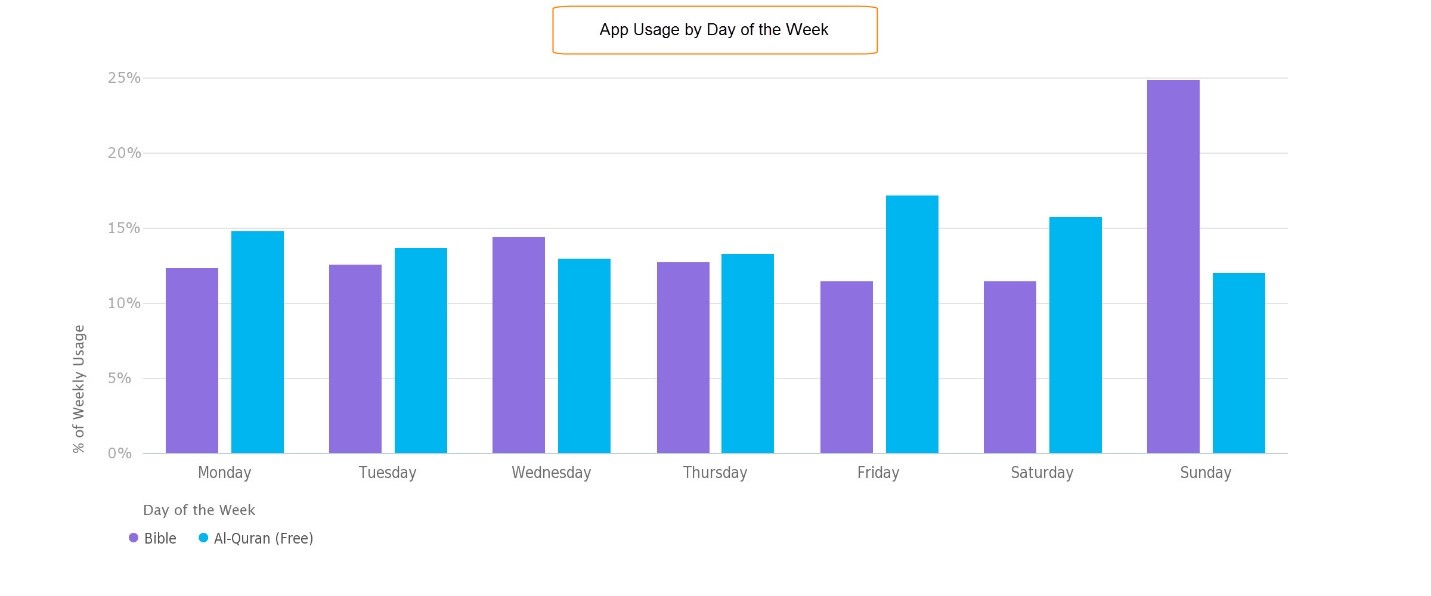Select the Wednesday Al-Quran bar
Screen dimensions: 1431x596
coord(584,356)
